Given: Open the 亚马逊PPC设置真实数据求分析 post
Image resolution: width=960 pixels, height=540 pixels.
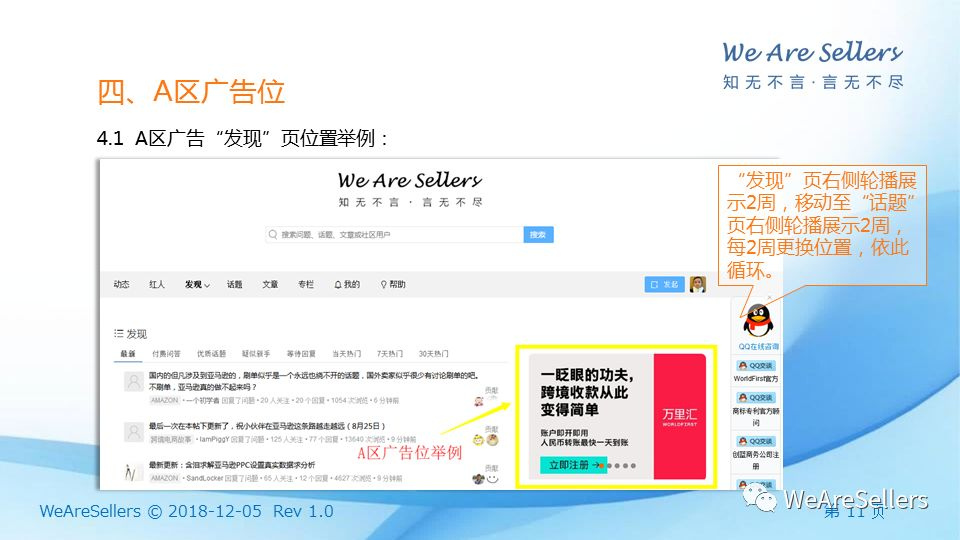Looking at the screenshot, I should pos(231,465).
